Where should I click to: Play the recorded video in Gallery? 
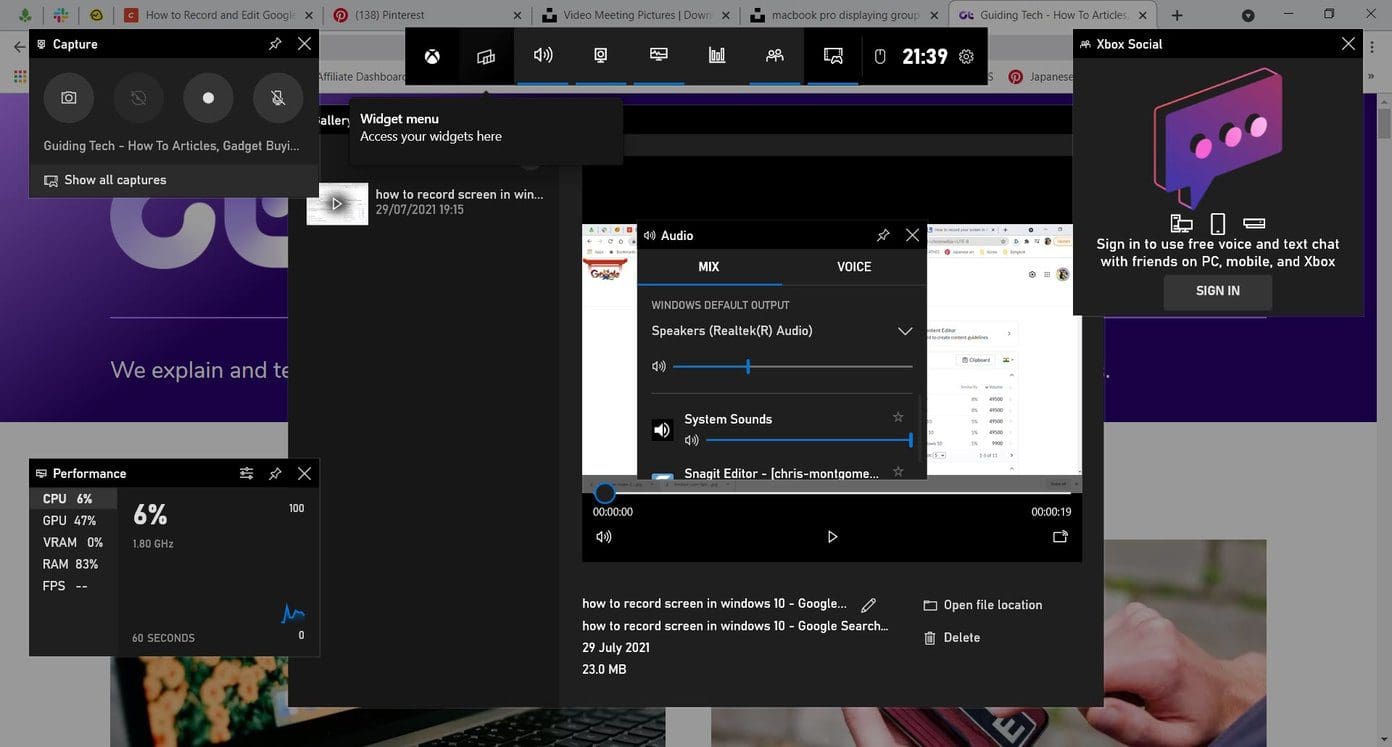click(x=832, y=537)
